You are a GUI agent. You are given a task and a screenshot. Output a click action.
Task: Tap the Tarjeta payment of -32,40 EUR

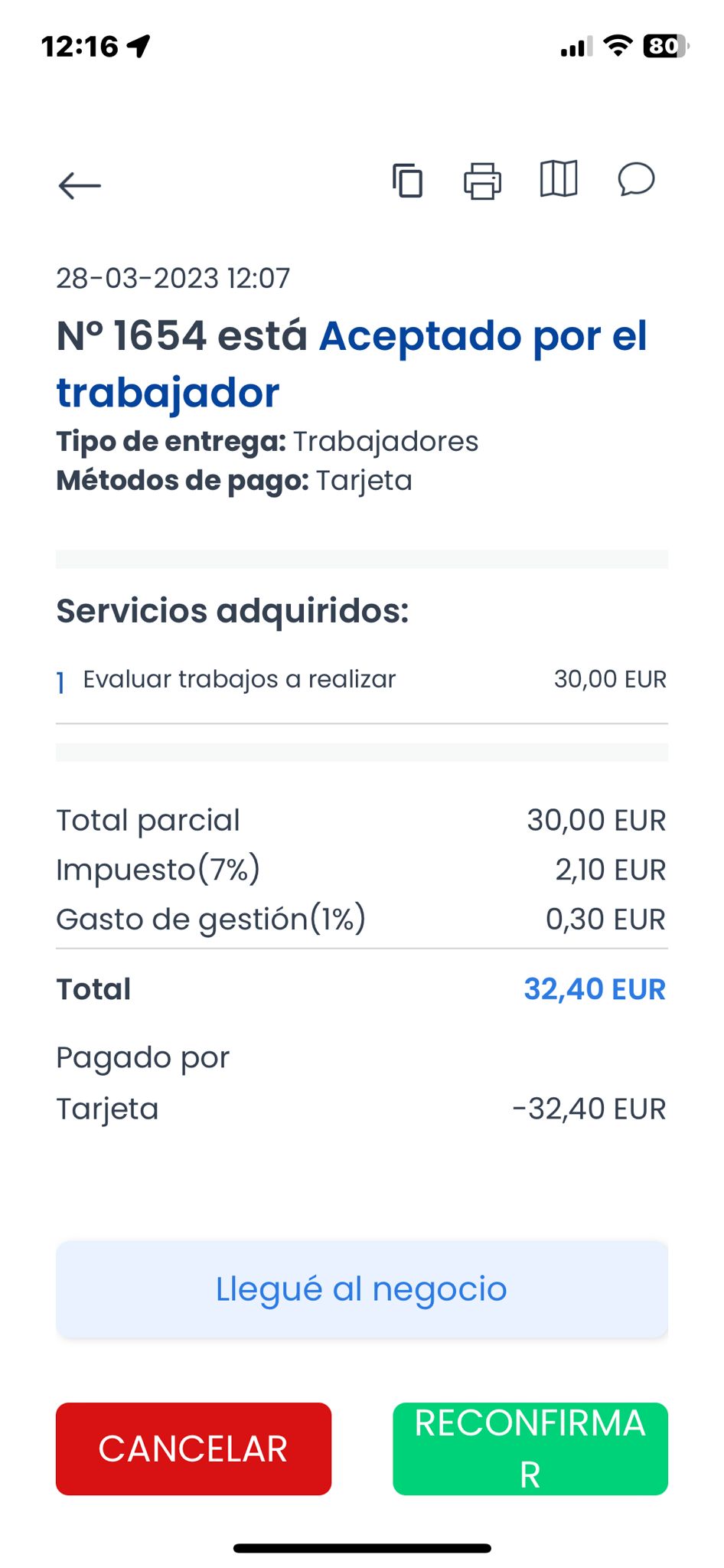tap(362, 1109)
